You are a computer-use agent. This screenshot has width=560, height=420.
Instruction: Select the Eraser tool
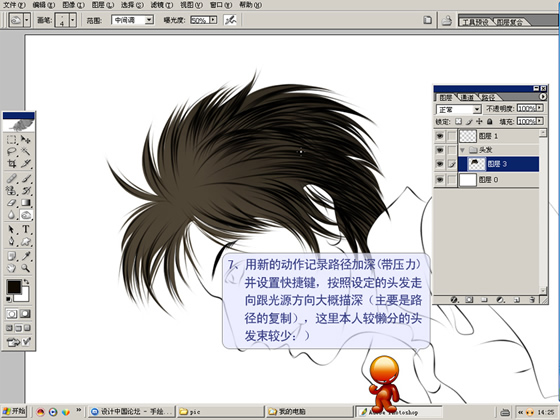pyautogui.click(x=12, y=202)
